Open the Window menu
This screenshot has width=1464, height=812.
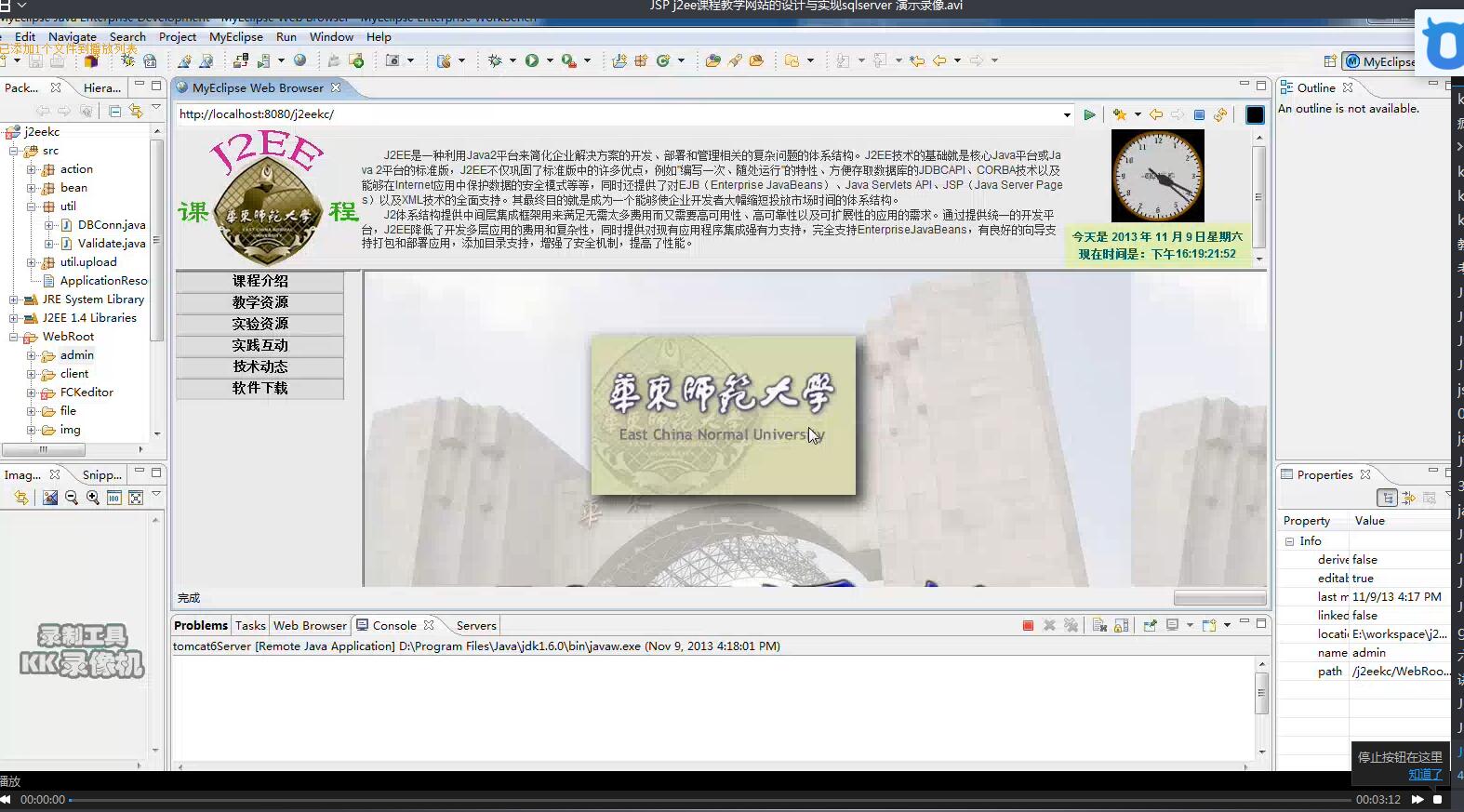[x=331, y=37]
